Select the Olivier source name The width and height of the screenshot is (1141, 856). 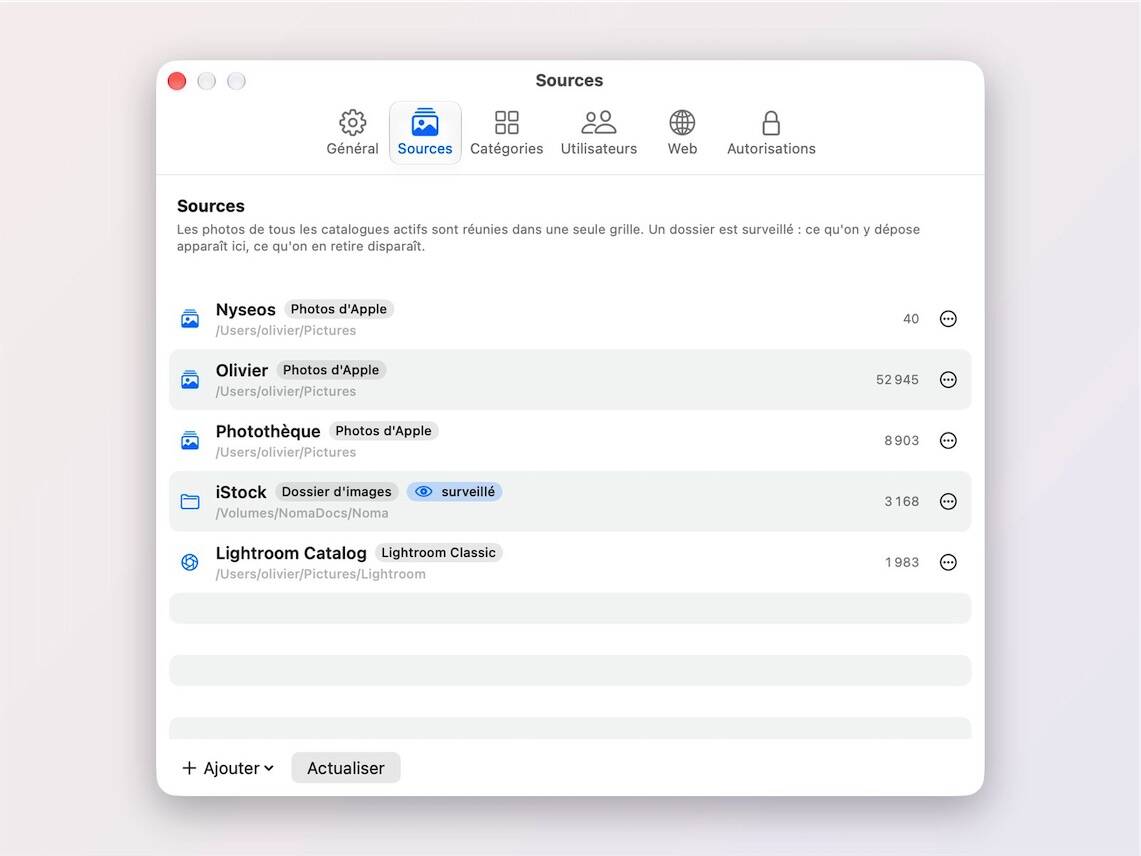(x=242, y=370)
